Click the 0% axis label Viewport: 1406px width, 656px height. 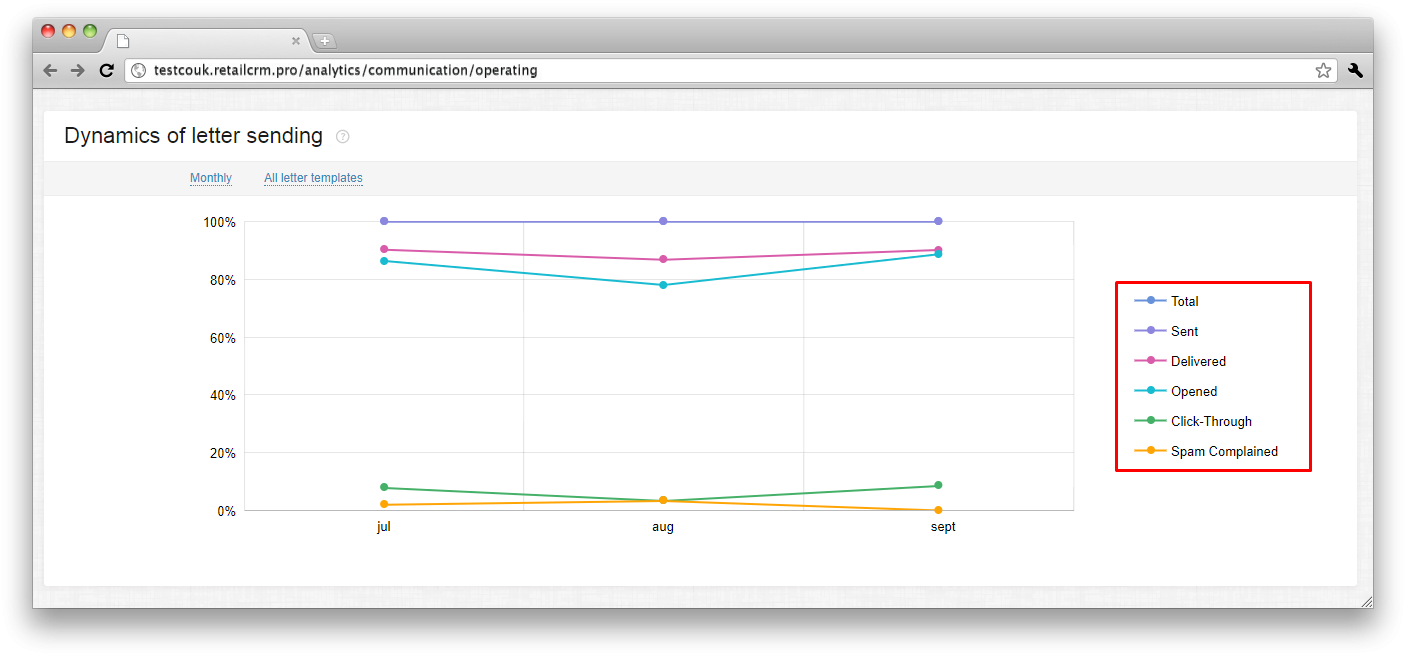tap(226, 511)
